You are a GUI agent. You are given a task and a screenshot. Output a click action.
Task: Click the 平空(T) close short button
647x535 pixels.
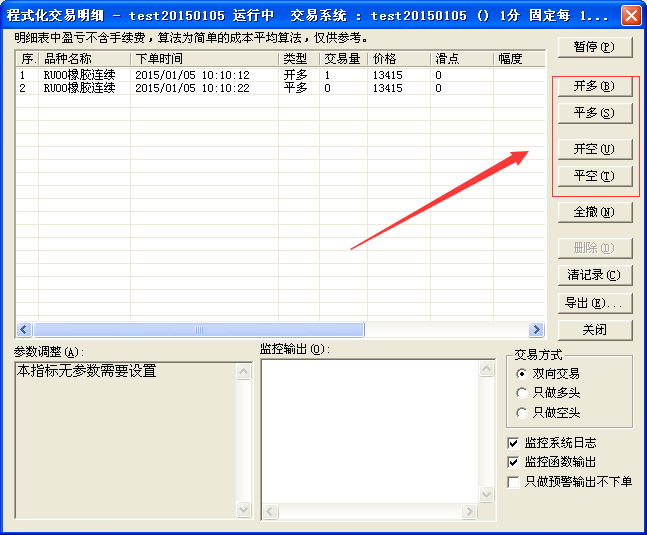click(595, 176)
